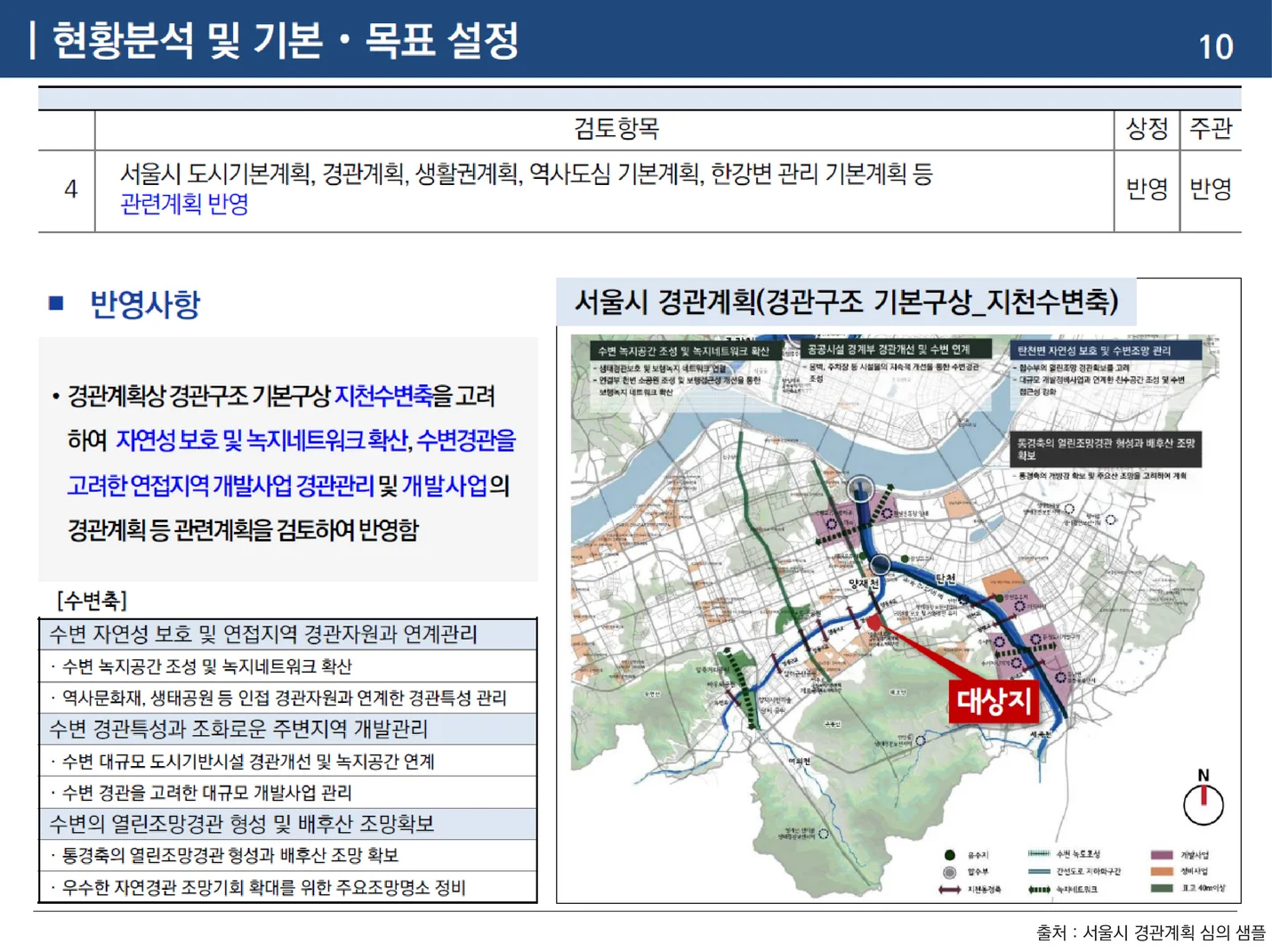The width and height of the screenshot is (1272, 952).
Task: Click the blue phrase 지천수변축
Action: [383, 396]
